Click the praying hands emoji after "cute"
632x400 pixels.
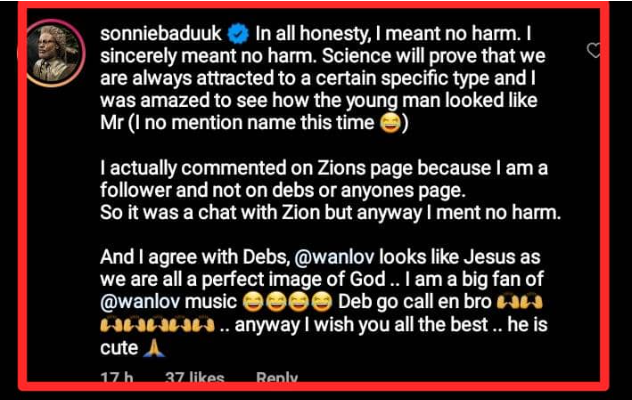pos(154,348)
